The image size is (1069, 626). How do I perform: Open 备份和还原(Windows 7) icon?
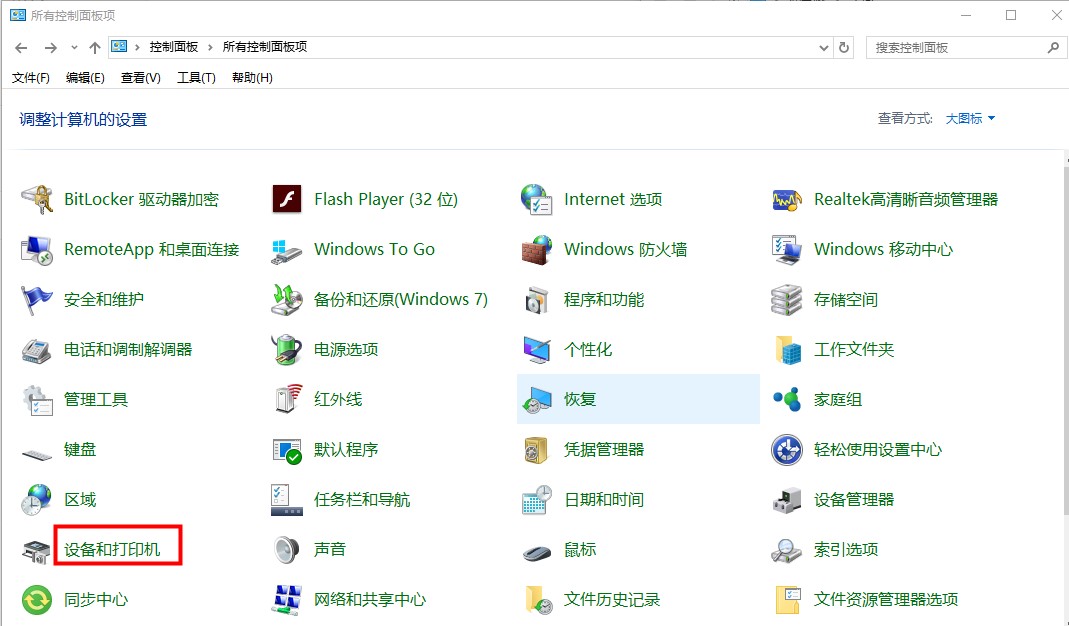pos(287,300)
